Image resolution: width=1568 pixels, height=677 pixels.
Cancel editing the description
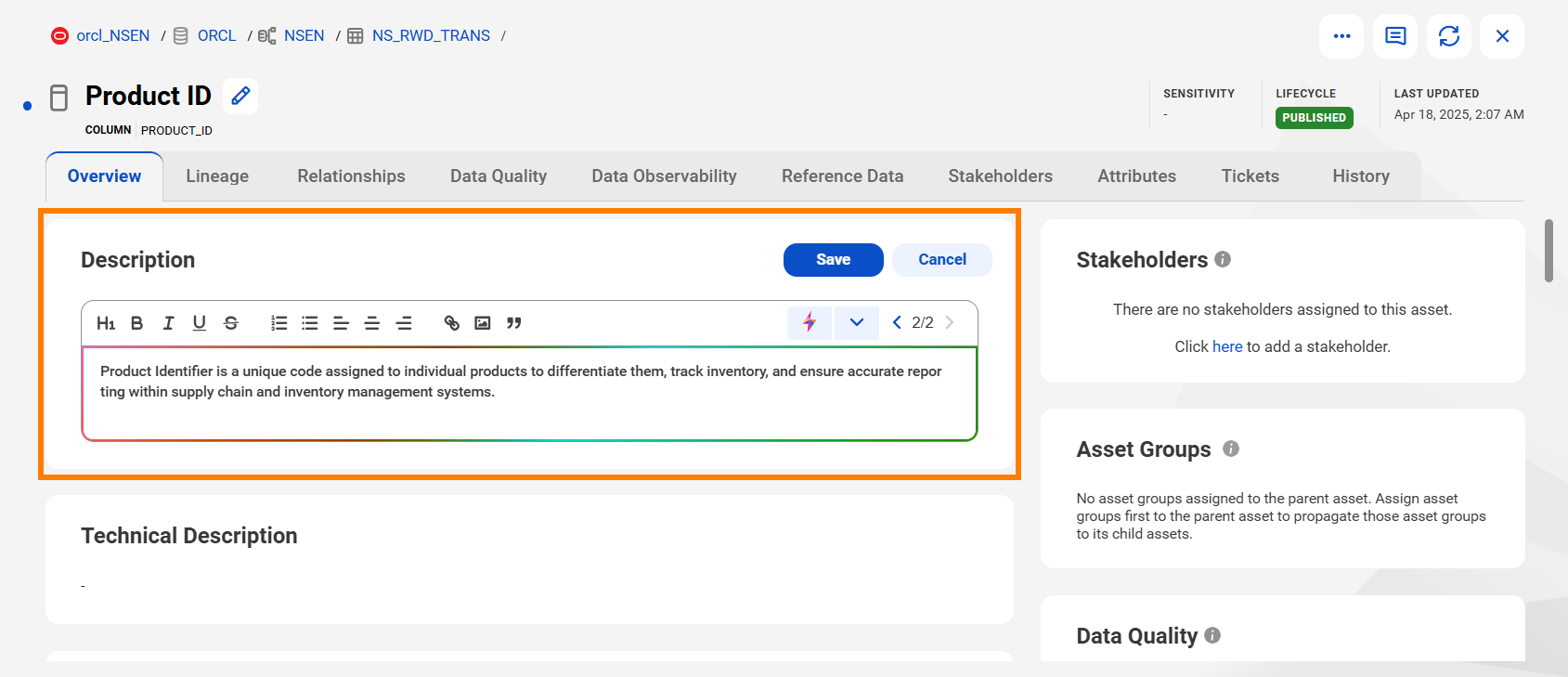(x=942, y=260)
